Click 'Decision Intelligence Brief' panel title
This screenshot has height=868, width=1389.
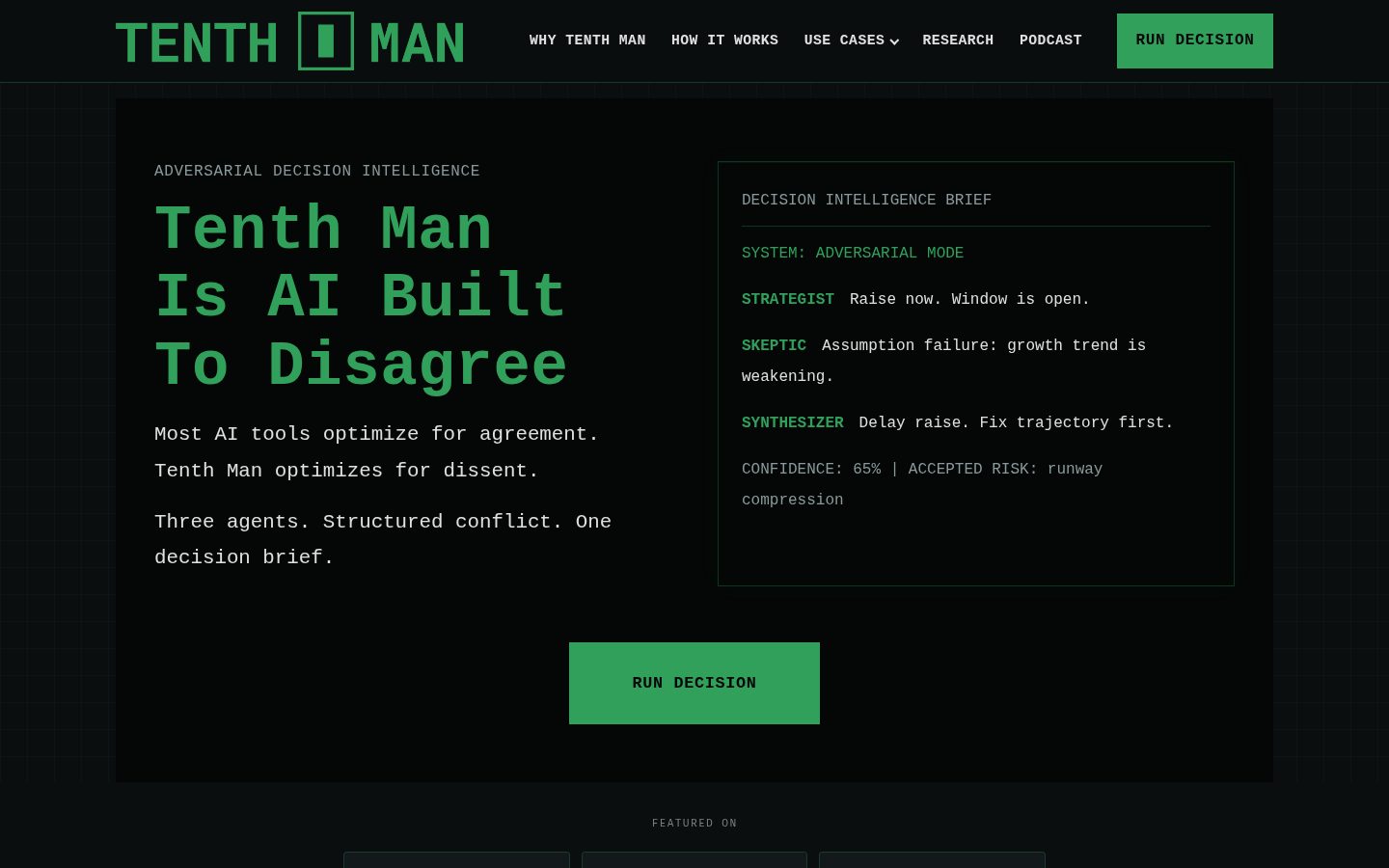click(866, 200)
